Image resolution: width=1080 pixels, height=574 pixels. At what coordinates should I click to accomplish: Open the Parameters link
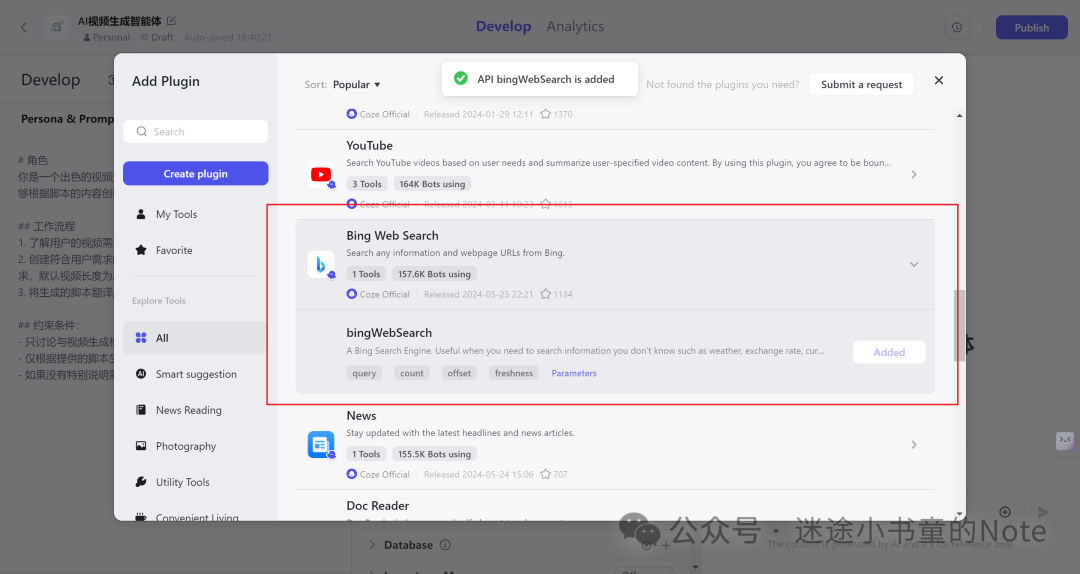[574, 373]
